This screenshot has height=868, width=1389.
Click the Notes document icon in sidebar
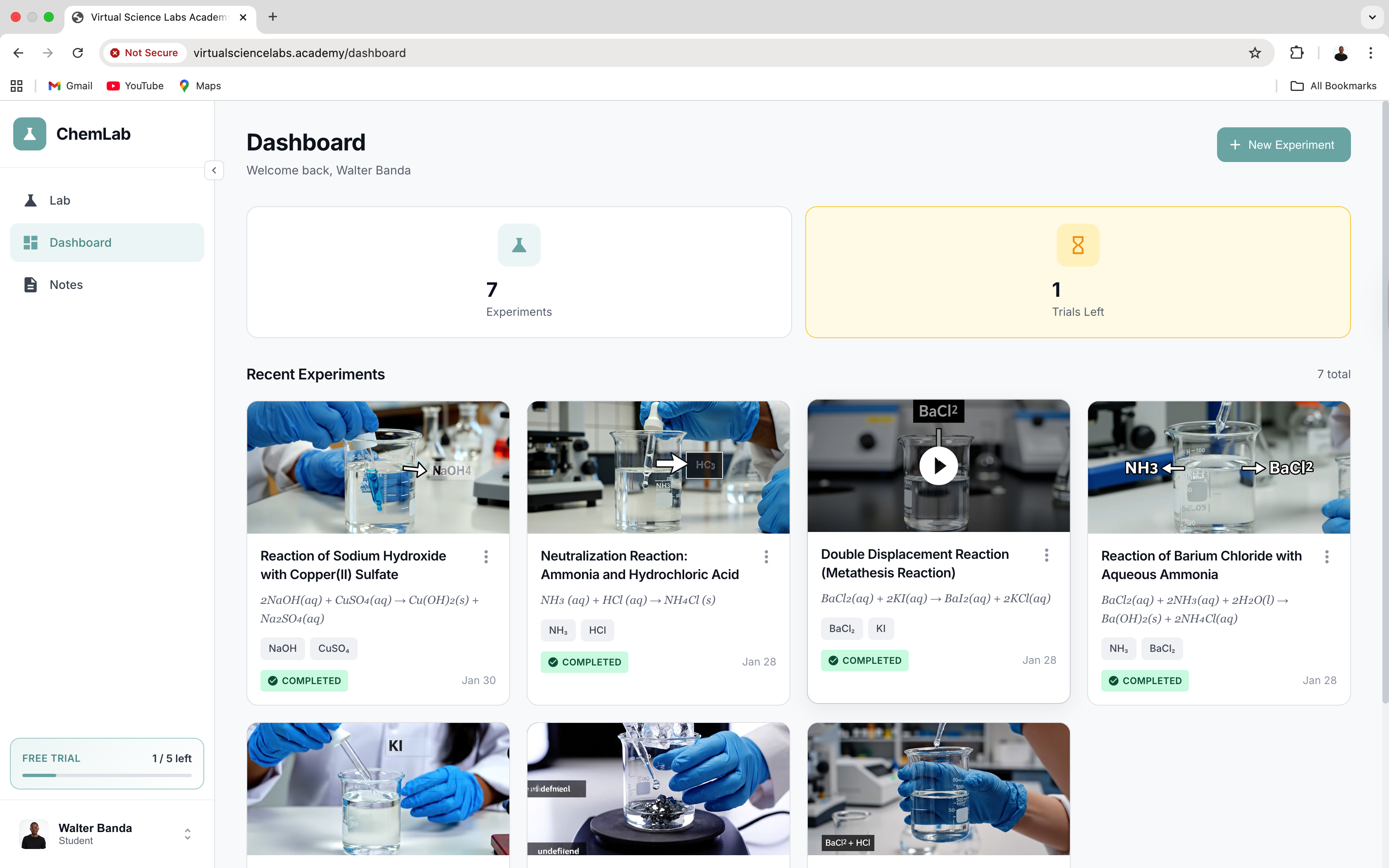(31, 285)
